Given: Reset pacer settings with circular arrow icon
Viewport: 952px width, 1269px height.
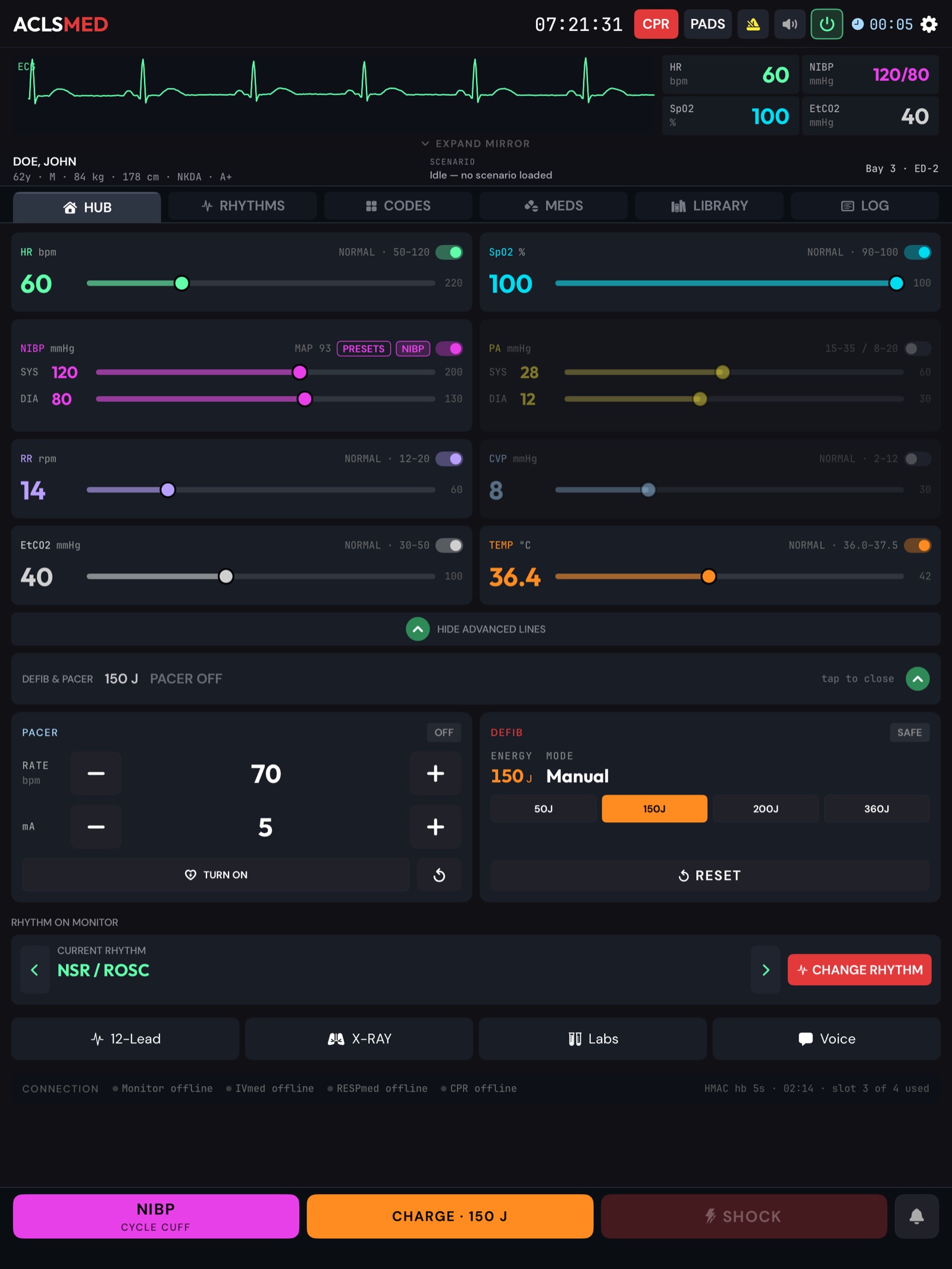Looking at the screenshot, I should point(439,875).
